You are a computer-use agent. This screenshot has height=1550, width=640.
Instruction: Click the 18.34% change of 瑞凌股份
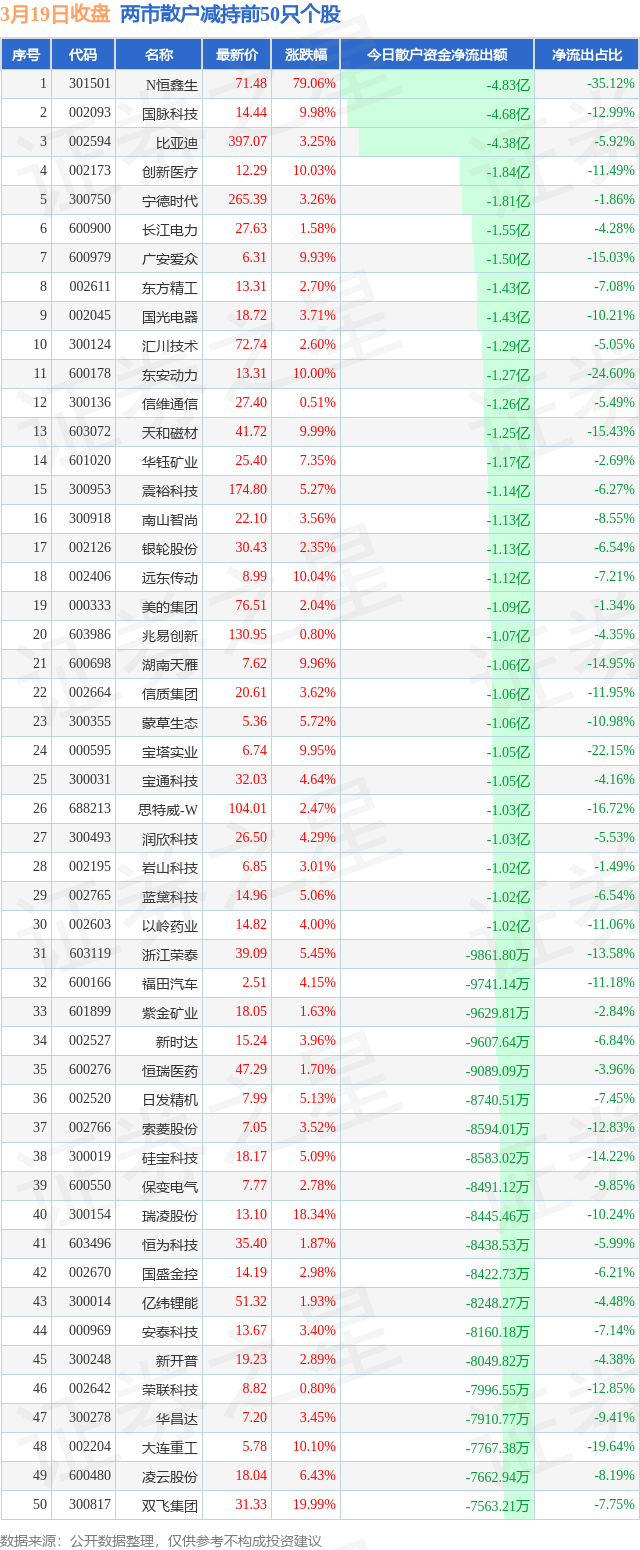click(x=313, y=1215)
